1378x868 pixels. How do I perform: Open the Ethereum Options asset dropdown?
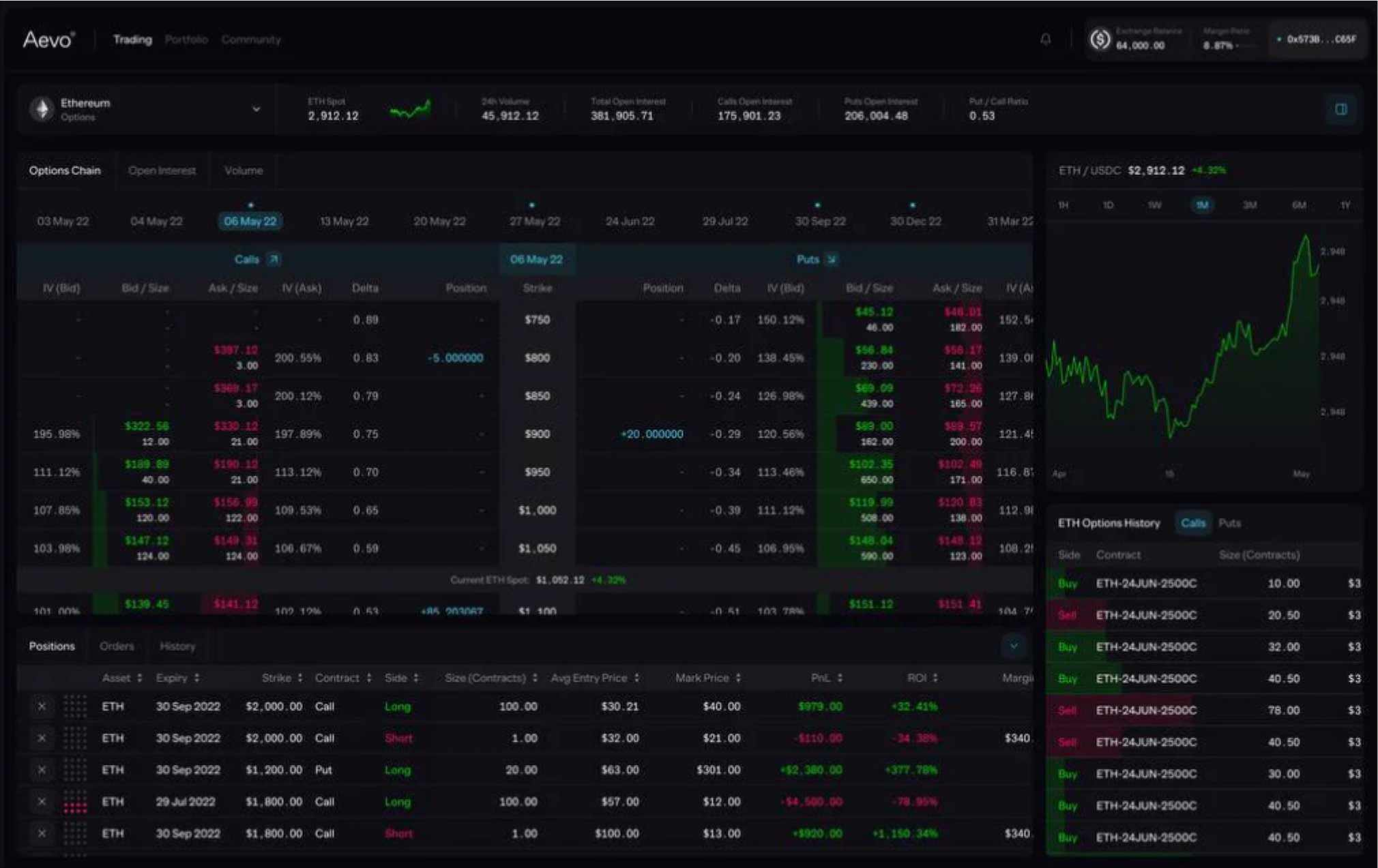point(256,109)
